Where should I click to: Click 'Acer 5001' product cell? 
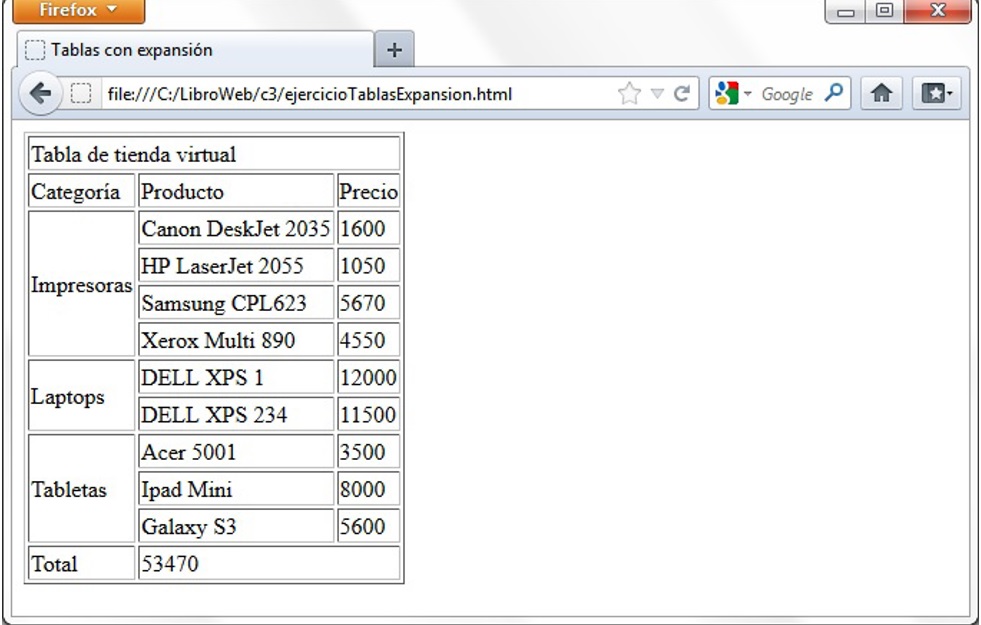pos(236,452)
